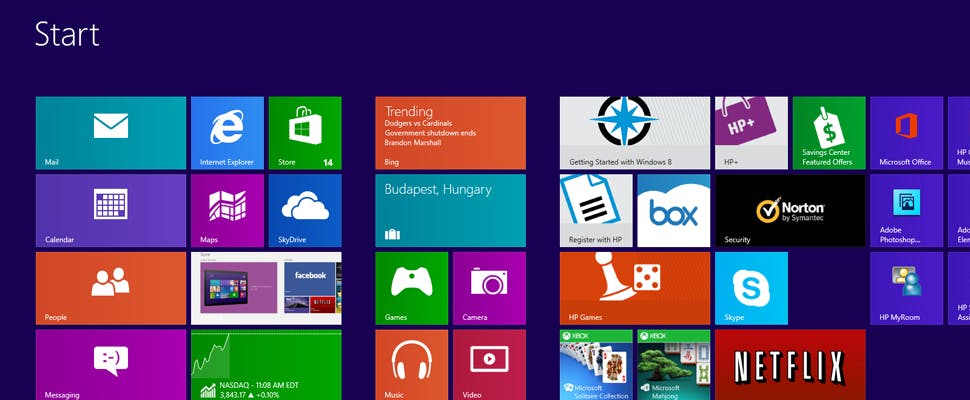Viewport: 970px width, 400px height.
Task: Open Register with HP tile
Action: pos(596,211)
